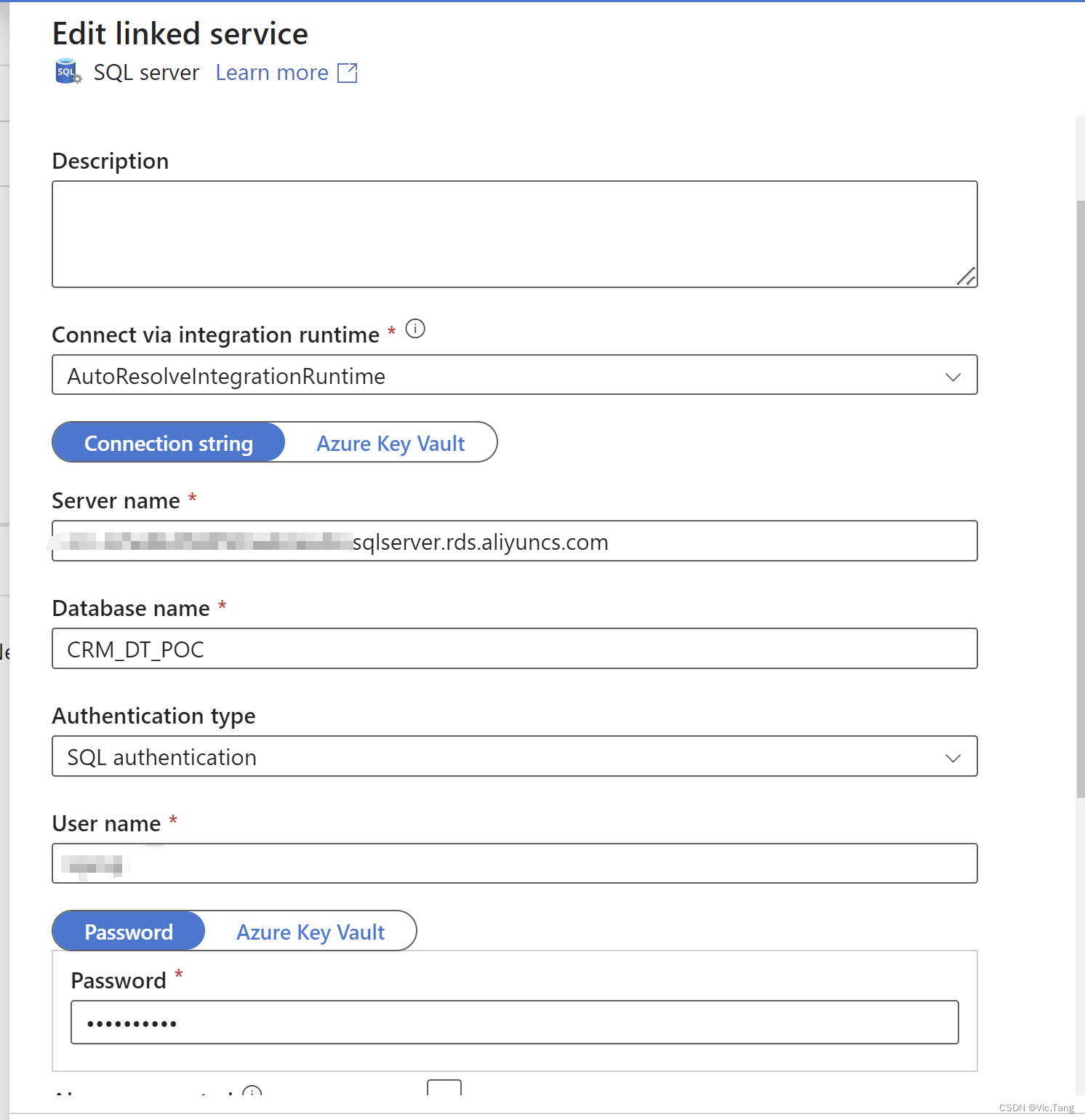
Task: Select the Password tab
Action: click(x=128, y=932)
